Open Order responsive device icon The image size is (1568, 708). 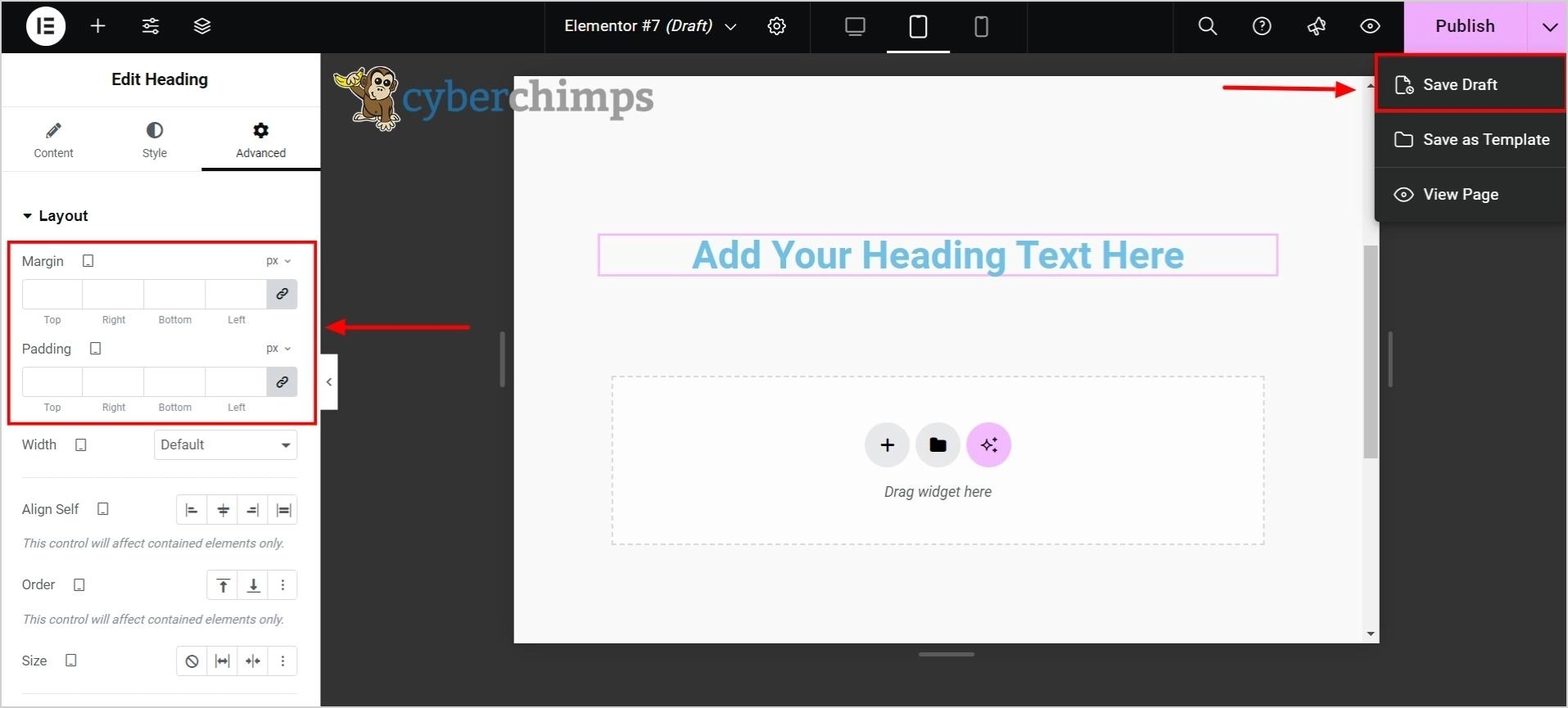pos(79,585)
